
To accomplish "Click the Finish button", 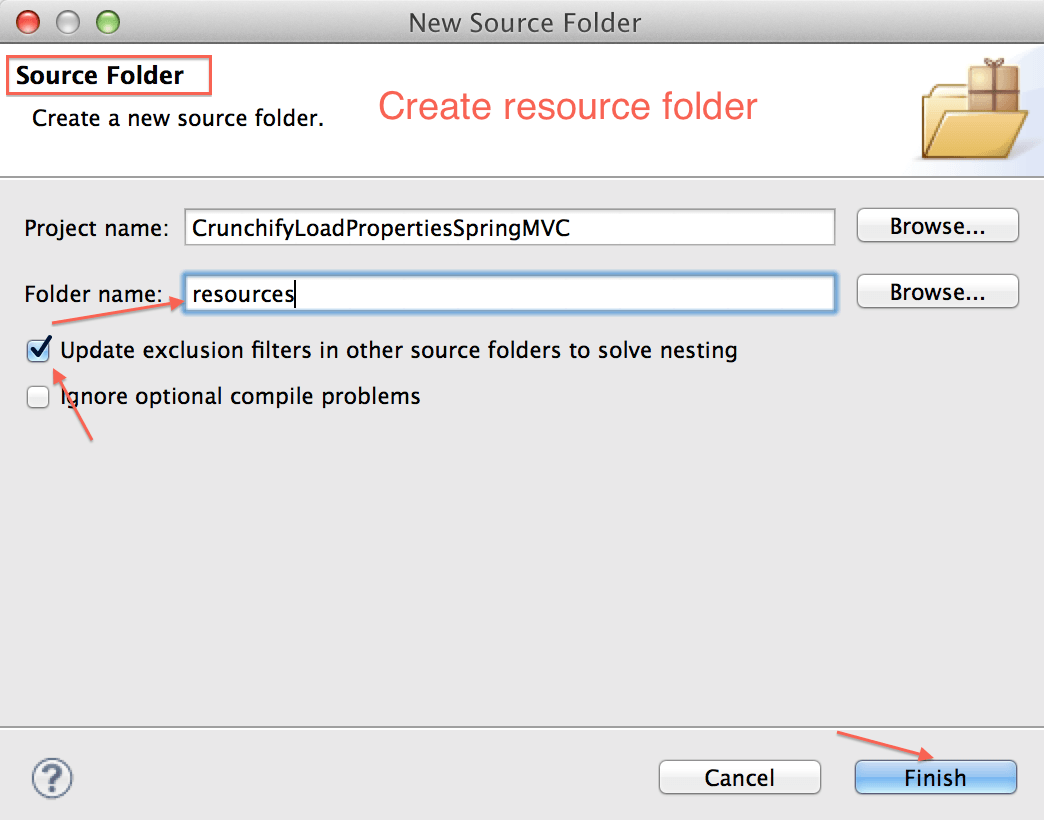I will click(x=934, y=777).
